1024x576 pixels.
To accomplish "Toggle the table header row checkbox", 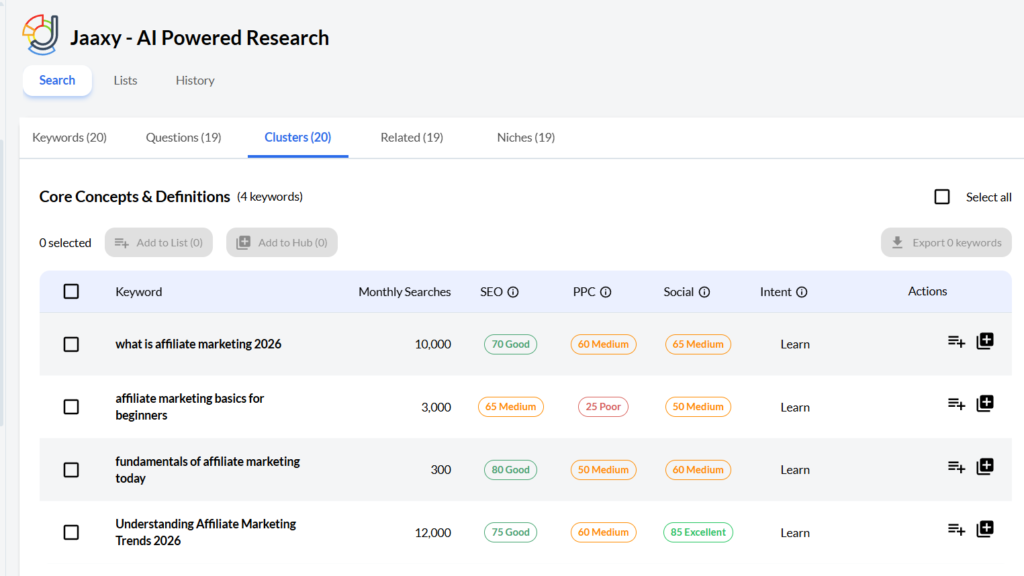I will pos(71,292).
